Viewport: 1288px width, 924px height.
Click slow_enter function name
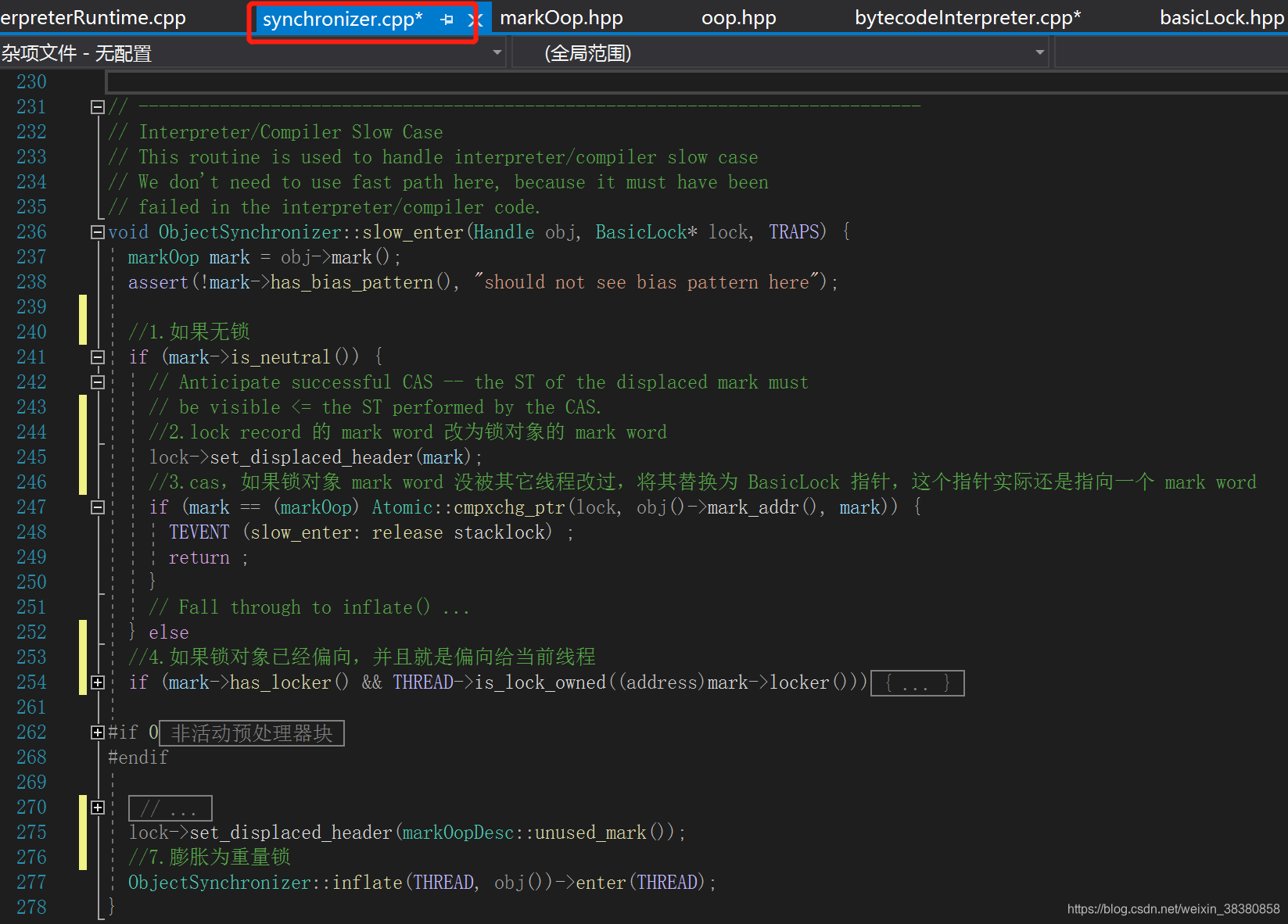[x=413, y=232]
